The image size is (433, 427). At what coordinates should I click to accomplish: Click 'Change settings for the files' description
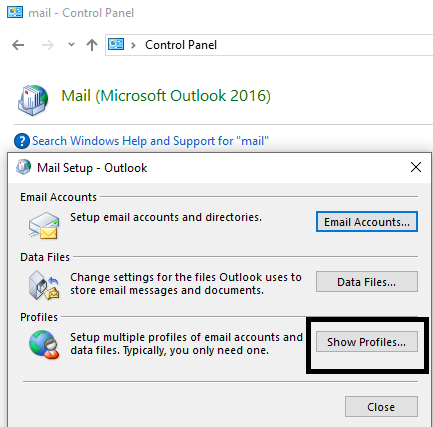[x=186, y=284]
